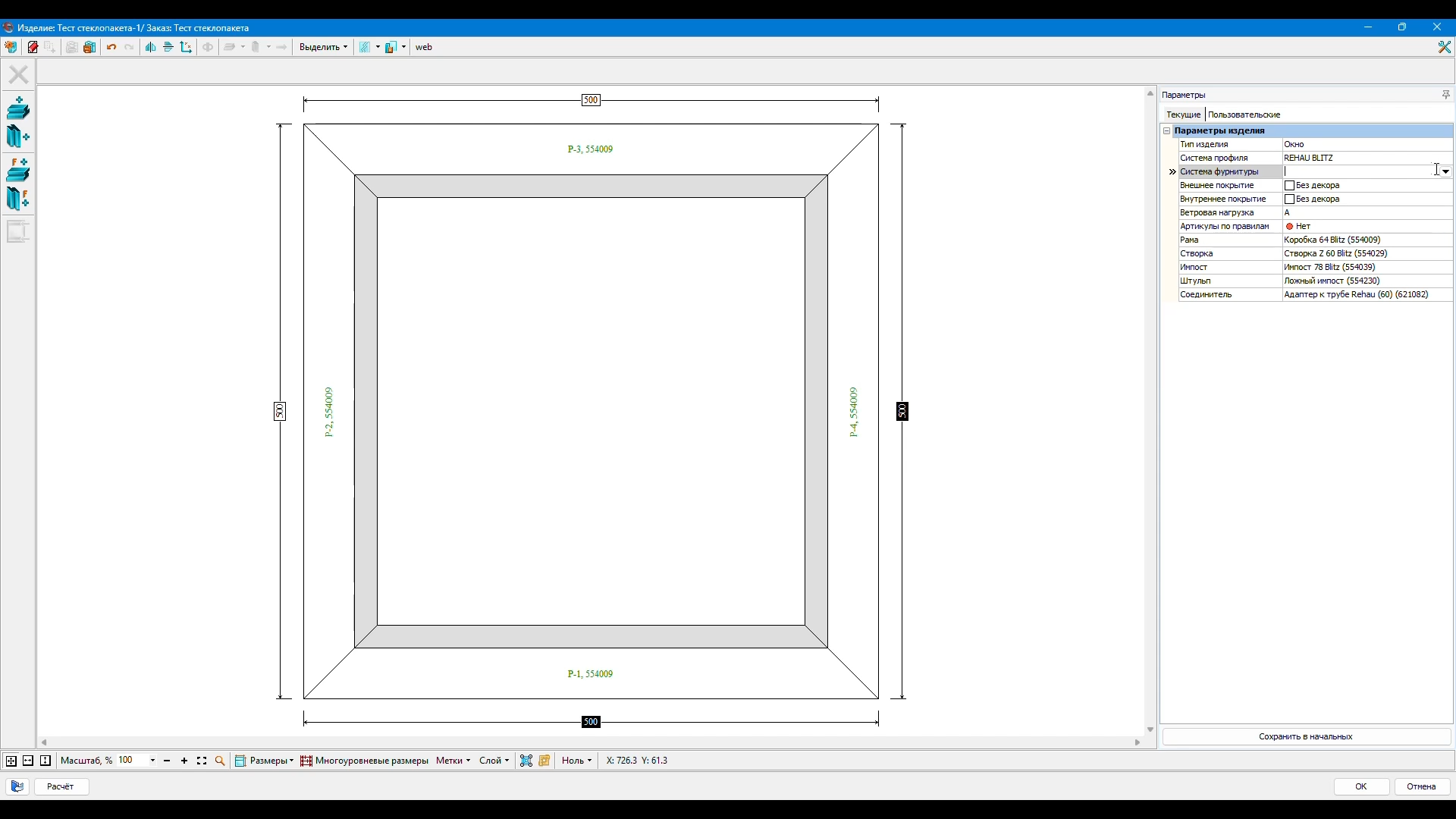Toggle Многоуровневые размеры option
This screenshot has height=819, width=1456.
tap(365, 761)
